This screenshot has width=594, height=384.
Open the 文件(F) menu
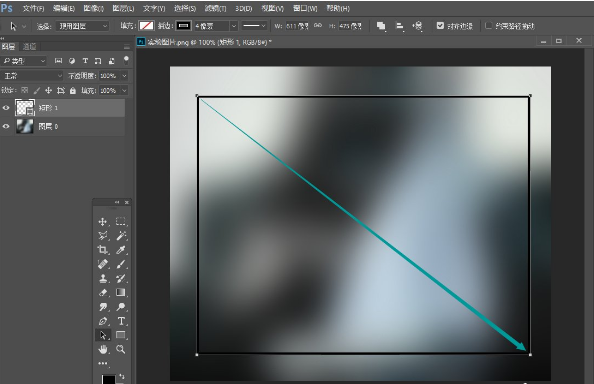pyautogui.click(x=33, y=8)
